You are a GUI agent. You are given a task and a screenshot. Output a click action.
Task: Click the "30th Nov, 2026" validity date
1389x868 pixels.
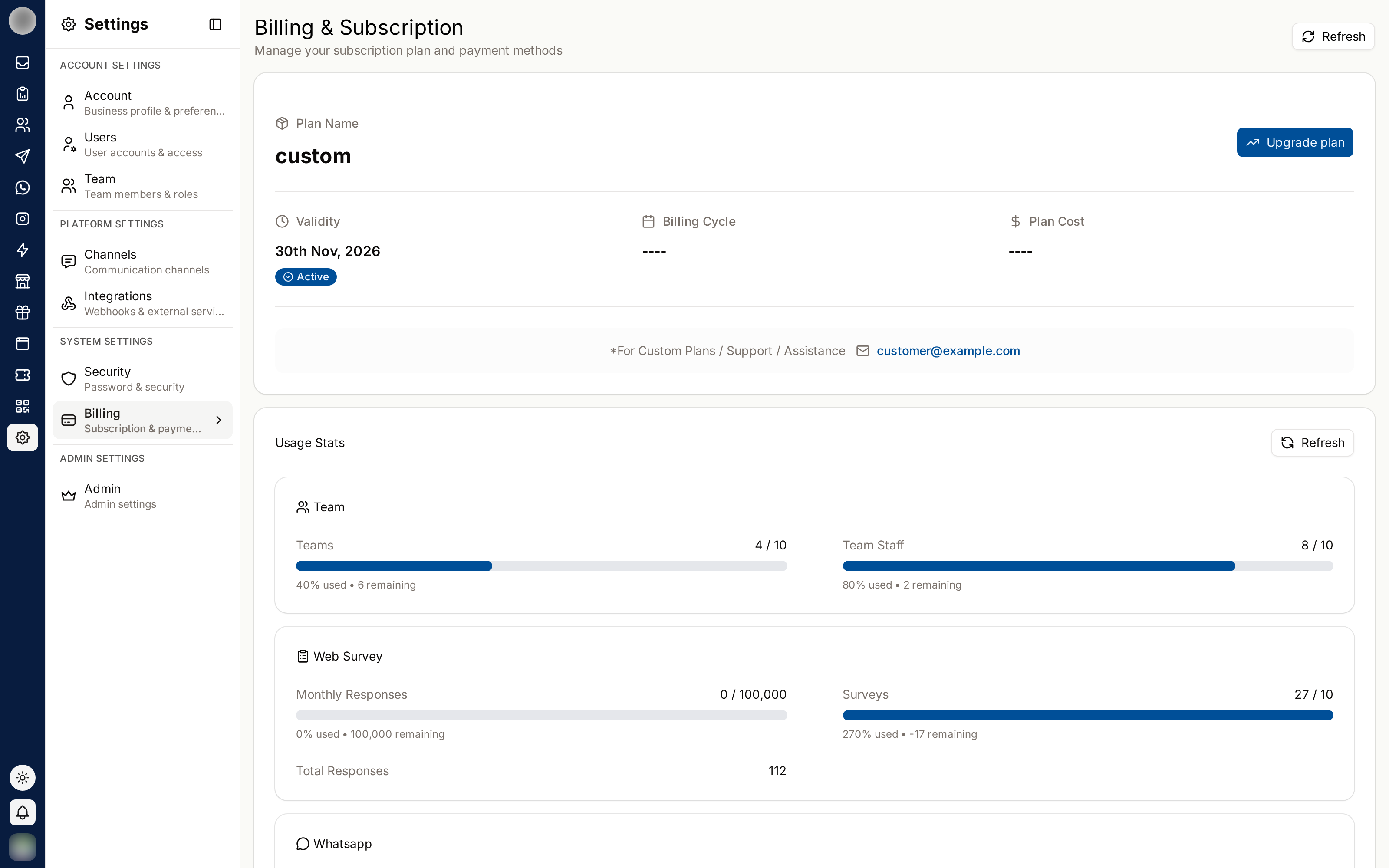tap(328, 251)
